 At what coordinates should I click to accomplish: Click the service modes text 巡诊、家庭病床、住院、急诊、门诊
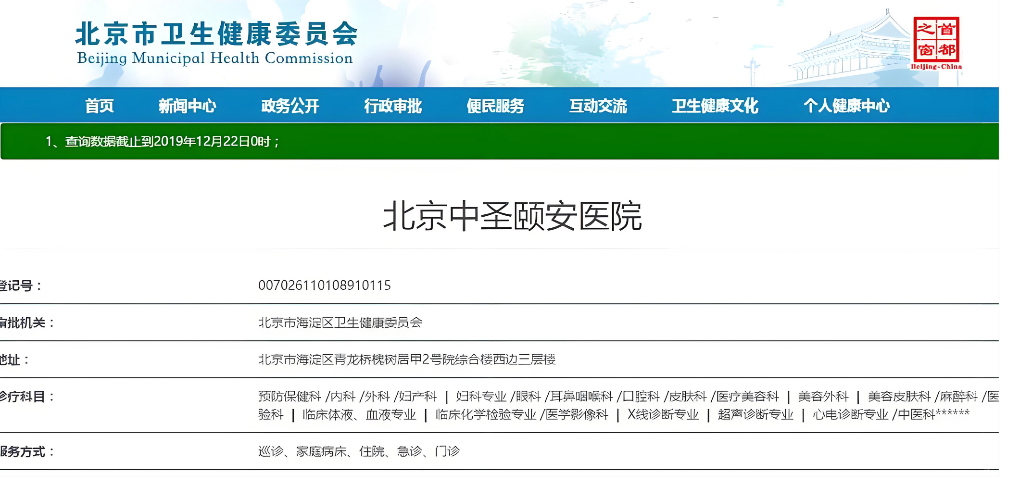[x=358, y=452]
